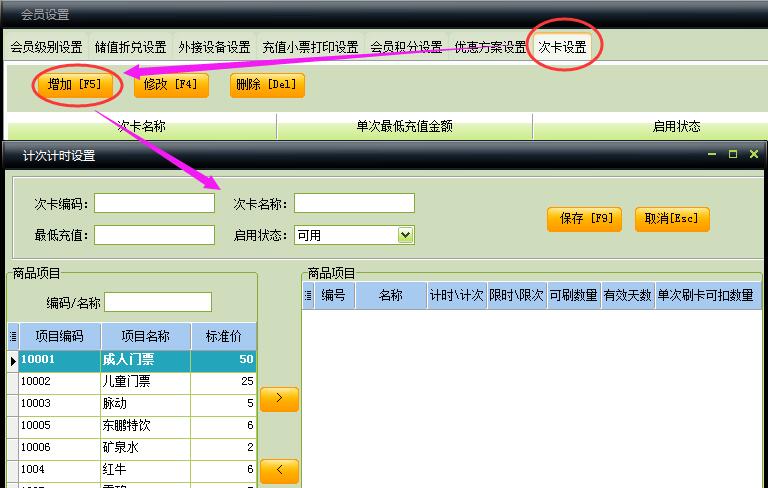Open right grid column selector icon
Image resolution: width=768 pixels, height=488 pixels.
pos(308,295)
